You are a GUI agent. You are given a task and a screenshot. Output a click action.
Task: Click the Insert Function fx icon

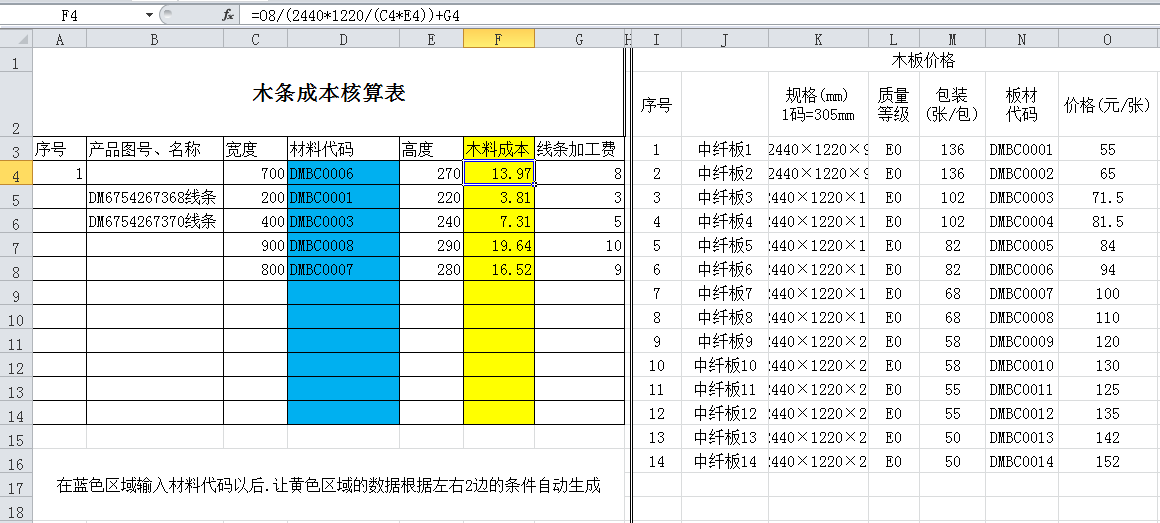click(228, 15)
